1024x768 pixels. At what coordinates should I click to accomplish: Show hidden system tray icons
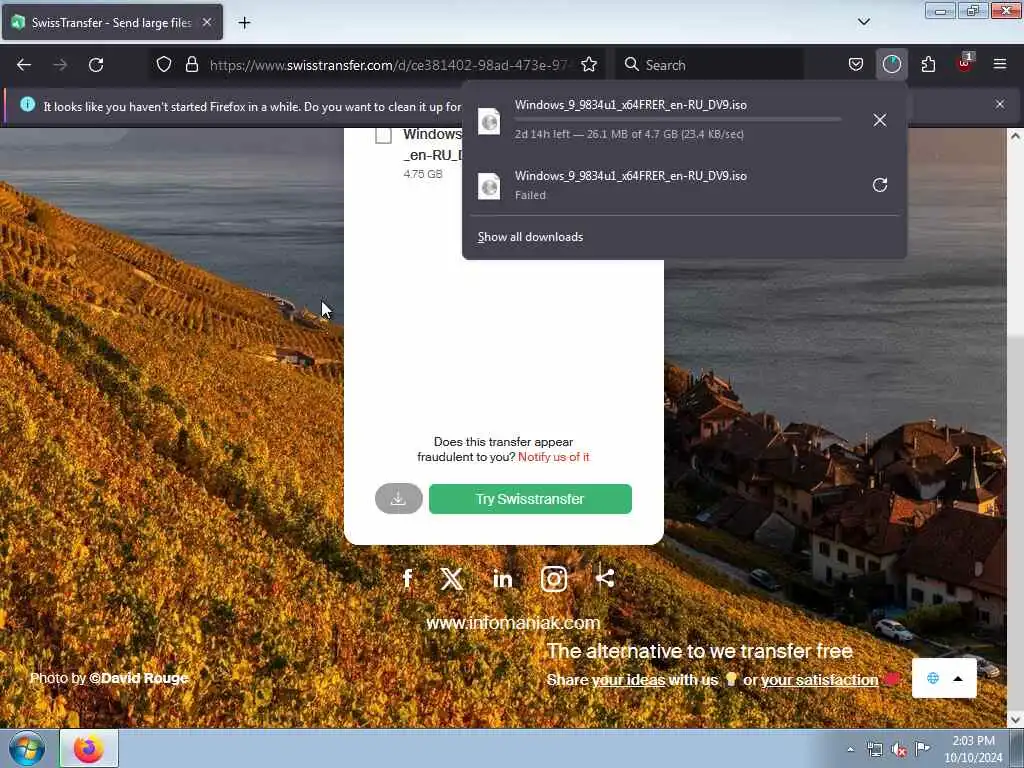850,750
